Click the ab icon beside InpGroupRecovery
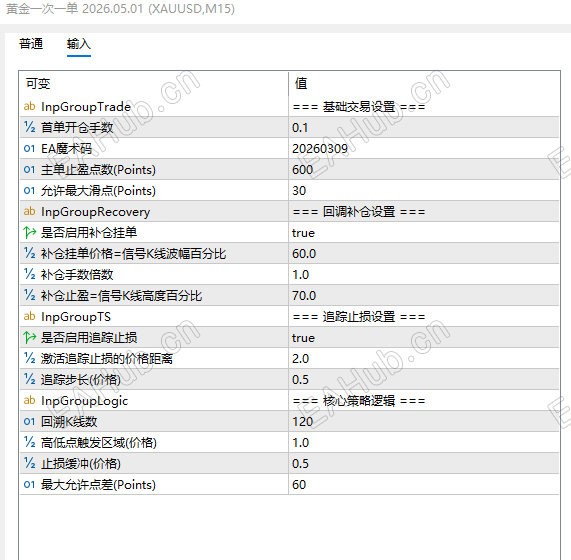The image size is (571, 560). pos(29,211)
